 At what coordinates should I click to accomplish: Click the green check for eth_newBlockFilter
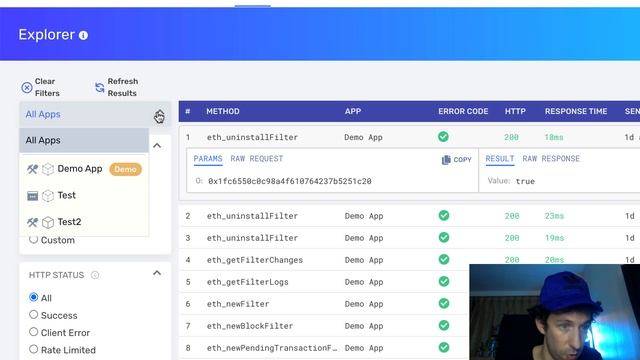444,326
